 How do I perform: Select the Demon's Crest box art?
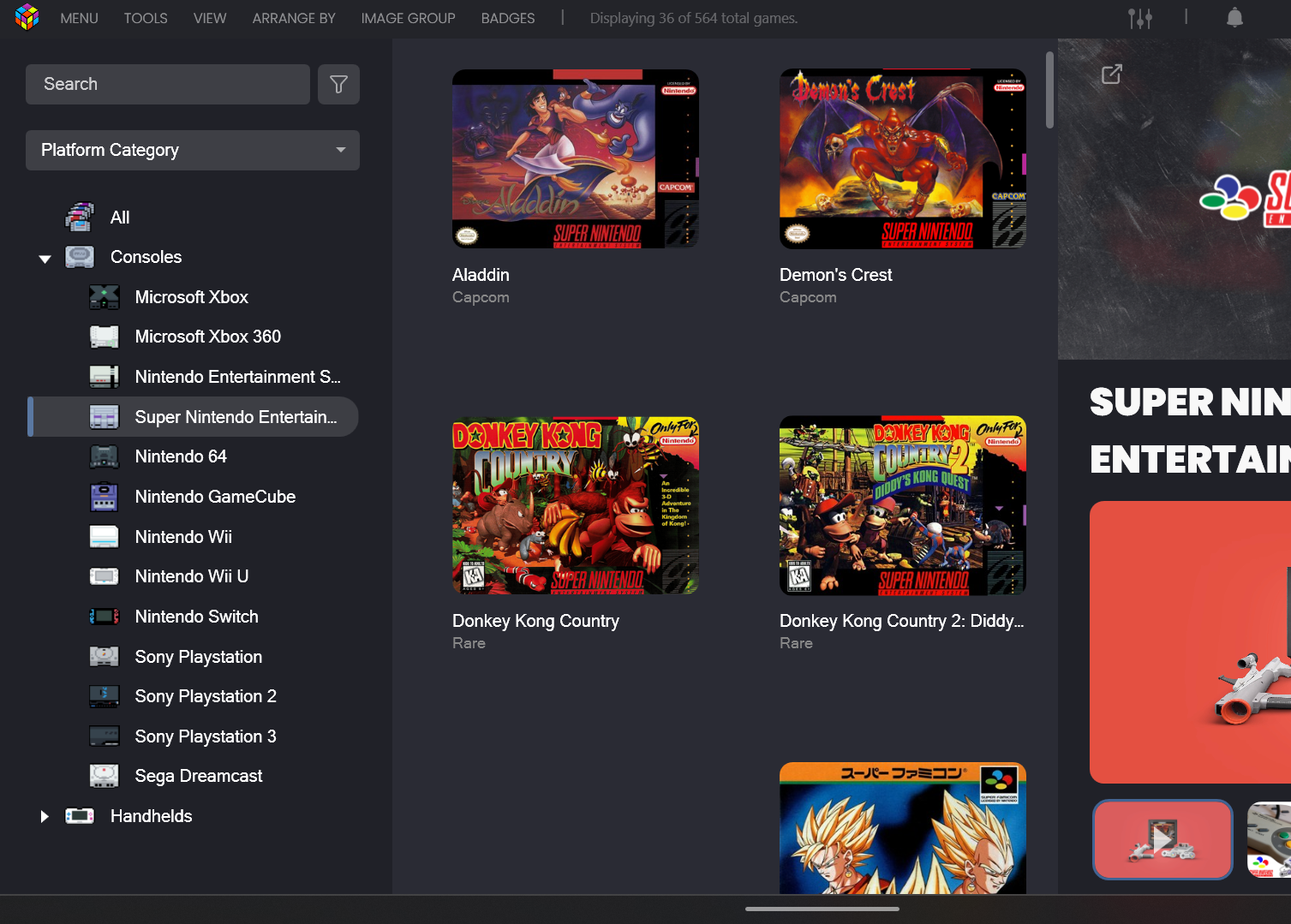[903, 159]
